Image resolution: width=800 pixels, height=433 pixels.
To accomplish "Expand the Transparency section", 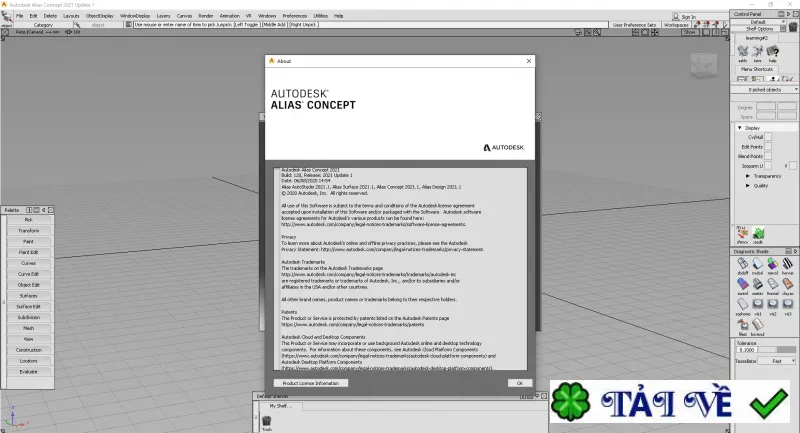I will [x=748, y=176].
